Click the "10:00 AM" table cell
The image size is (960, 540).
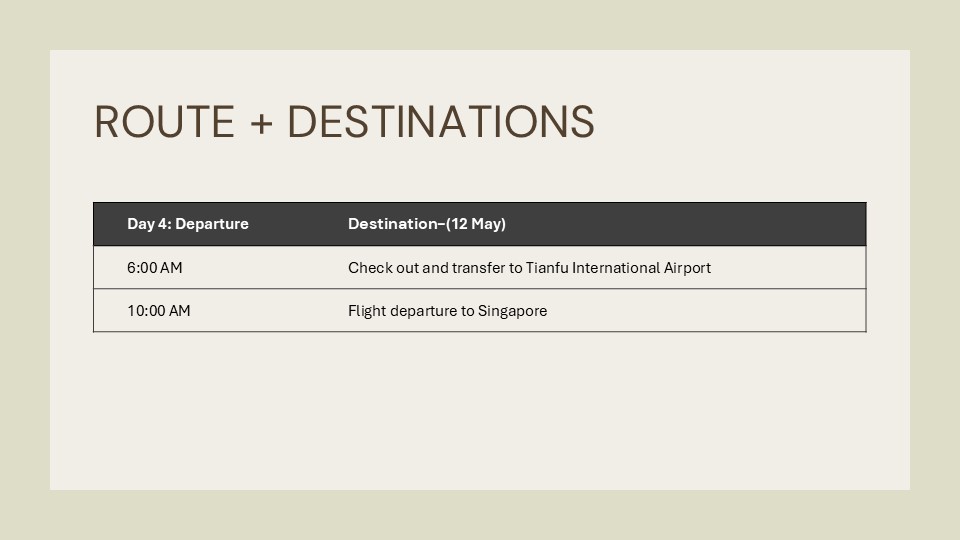tap(158, 311)
